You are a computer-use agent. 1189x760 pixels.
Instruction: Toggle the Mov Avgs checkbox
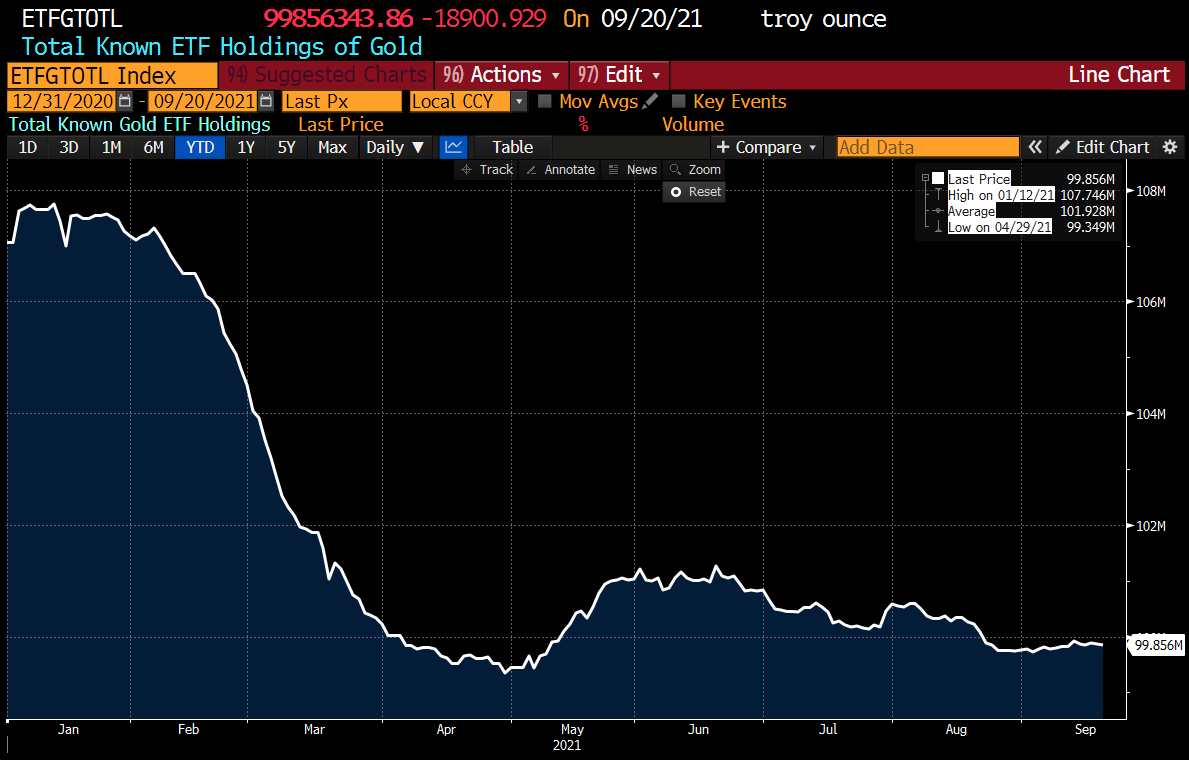[544, 101]
